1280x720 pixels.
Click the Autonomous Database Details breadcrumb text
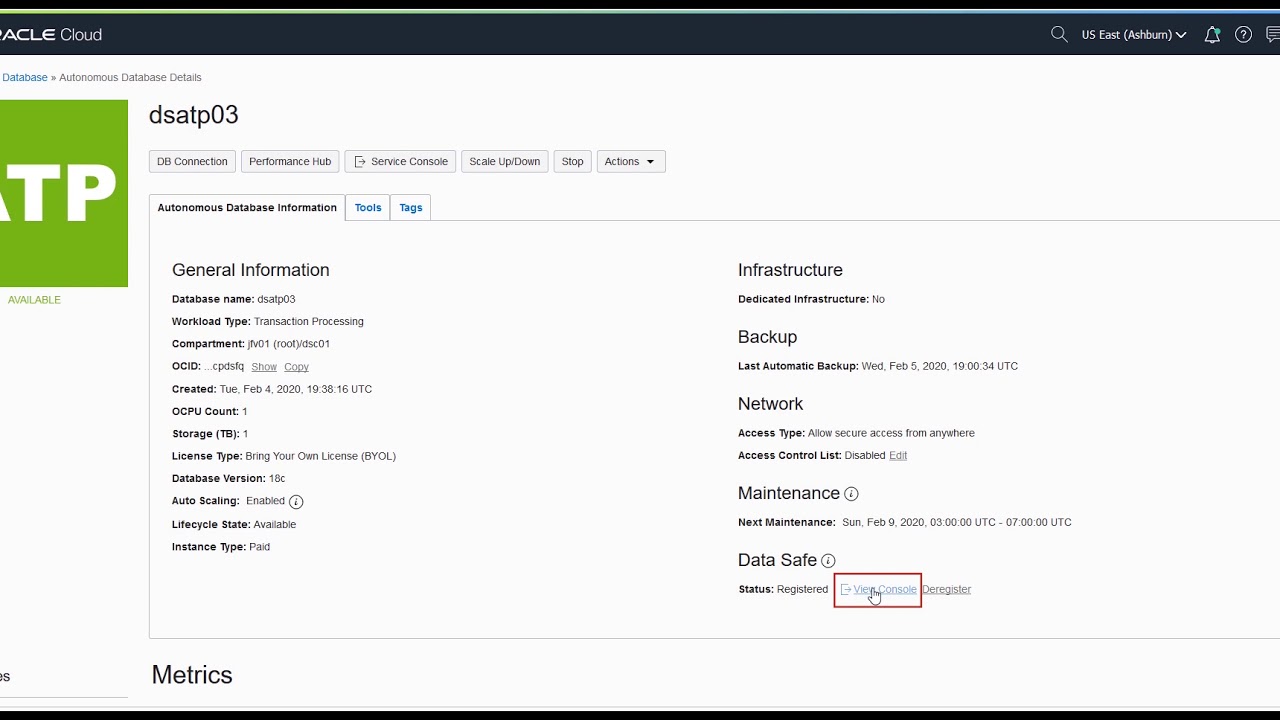(130, 77)
